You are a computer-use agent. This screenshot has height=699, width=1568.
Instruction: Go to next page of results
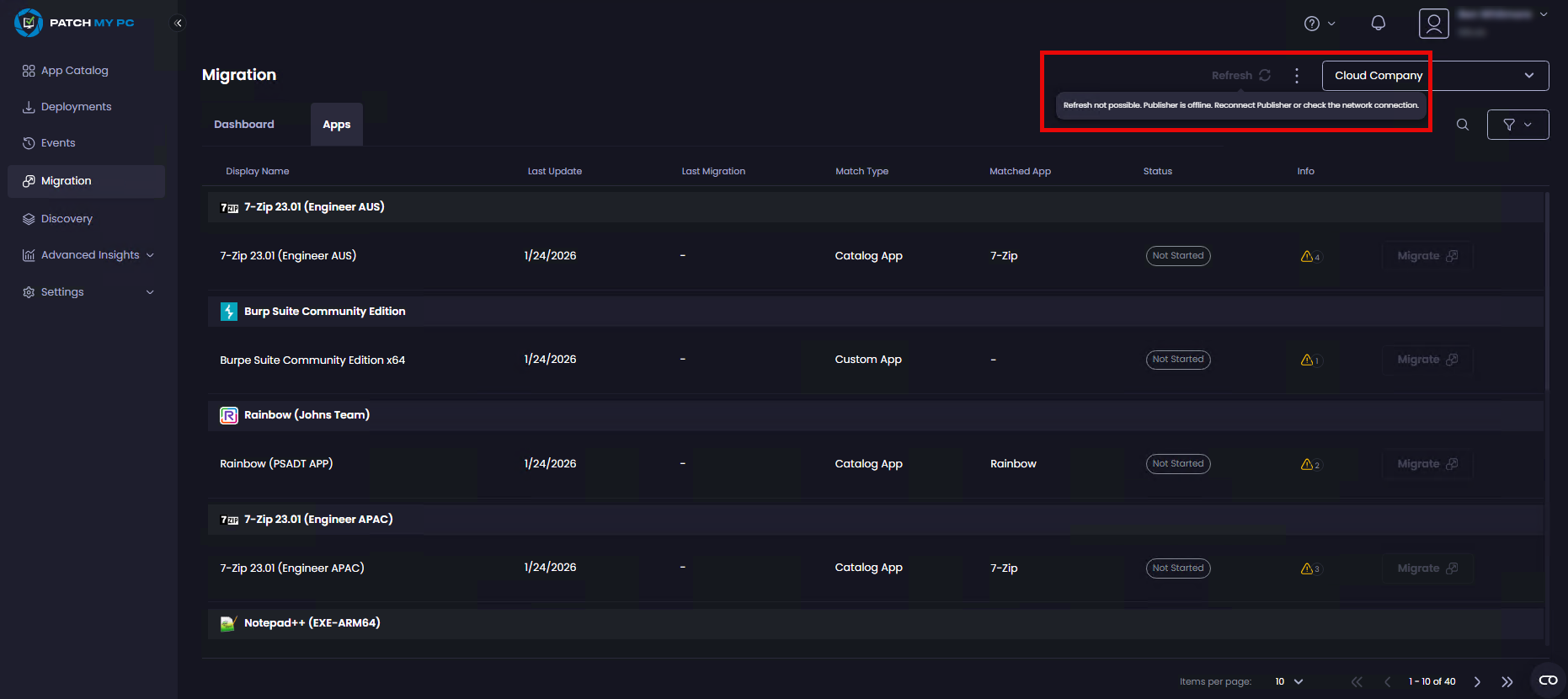[x=1477, y=681]
